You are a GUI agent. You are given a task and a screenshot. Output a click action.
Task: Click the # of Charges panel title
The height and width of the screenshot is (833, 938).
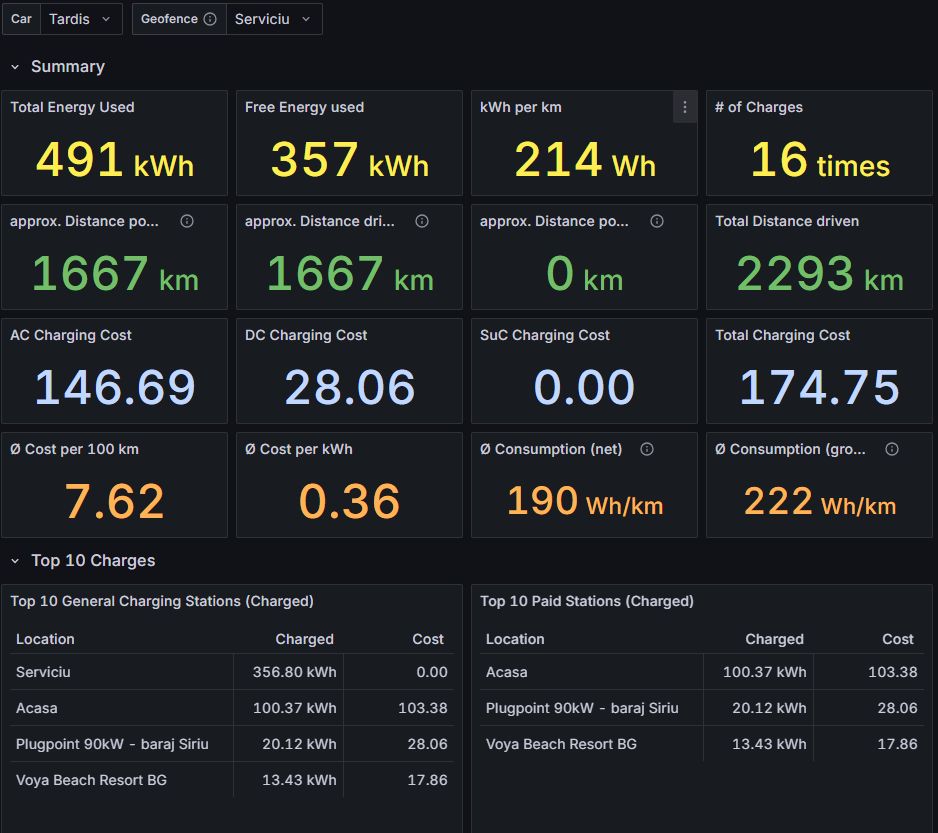pos(758,107)
